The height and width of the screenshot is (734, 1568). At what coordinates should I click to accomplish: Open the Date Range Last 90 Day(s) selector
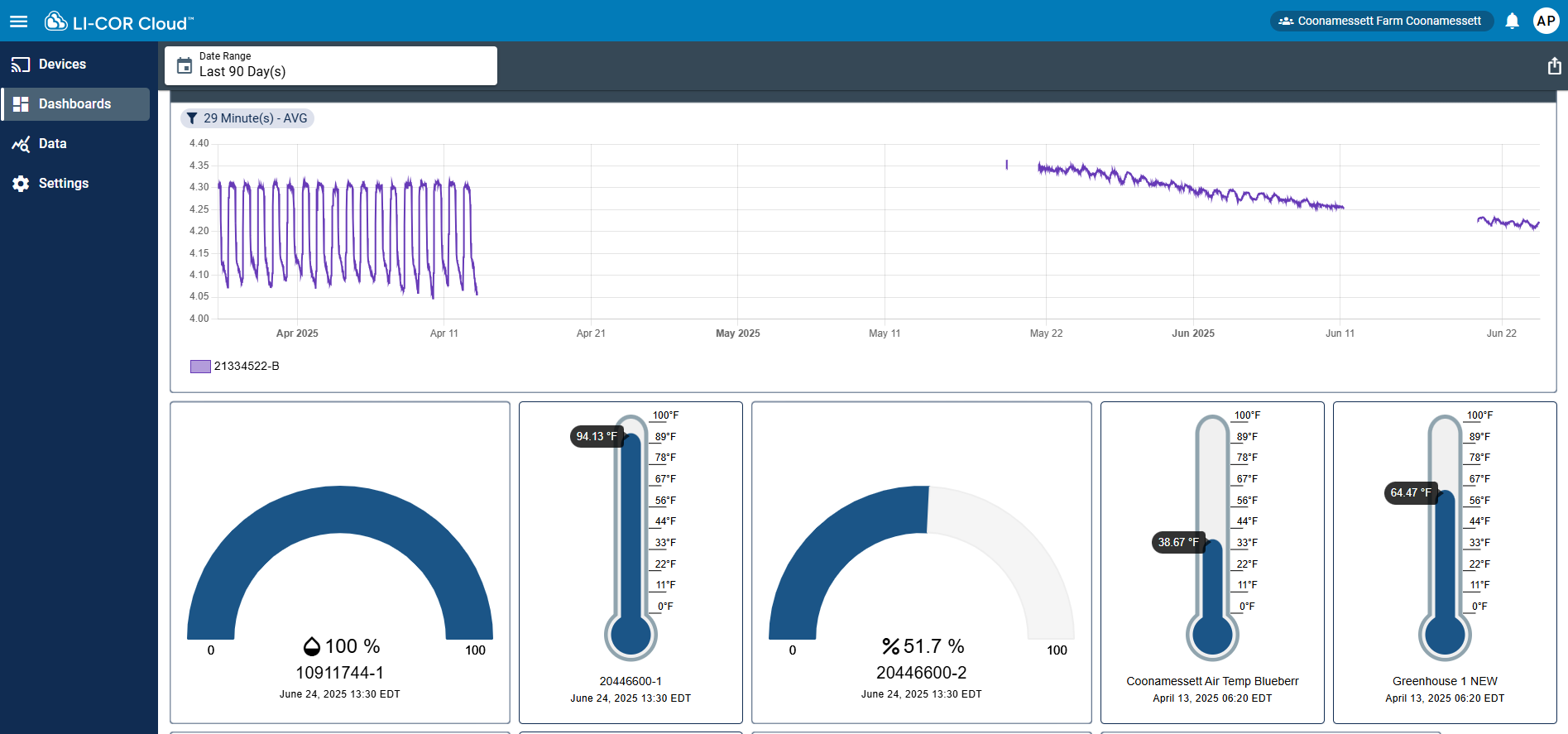[331, 65]
